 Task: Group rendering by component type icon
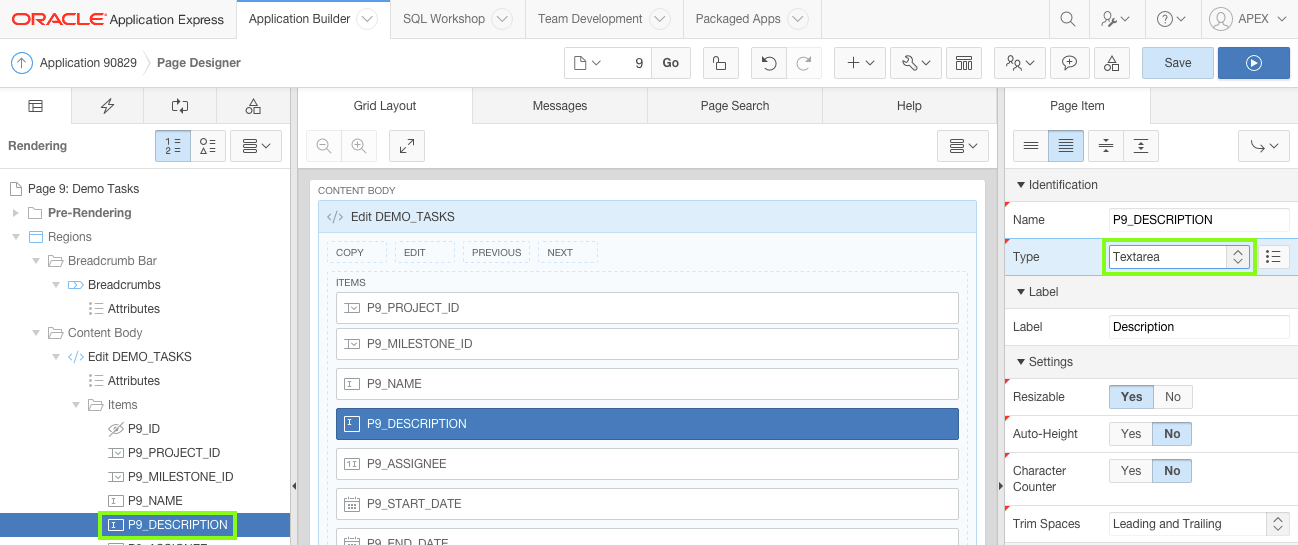(208, 146)
